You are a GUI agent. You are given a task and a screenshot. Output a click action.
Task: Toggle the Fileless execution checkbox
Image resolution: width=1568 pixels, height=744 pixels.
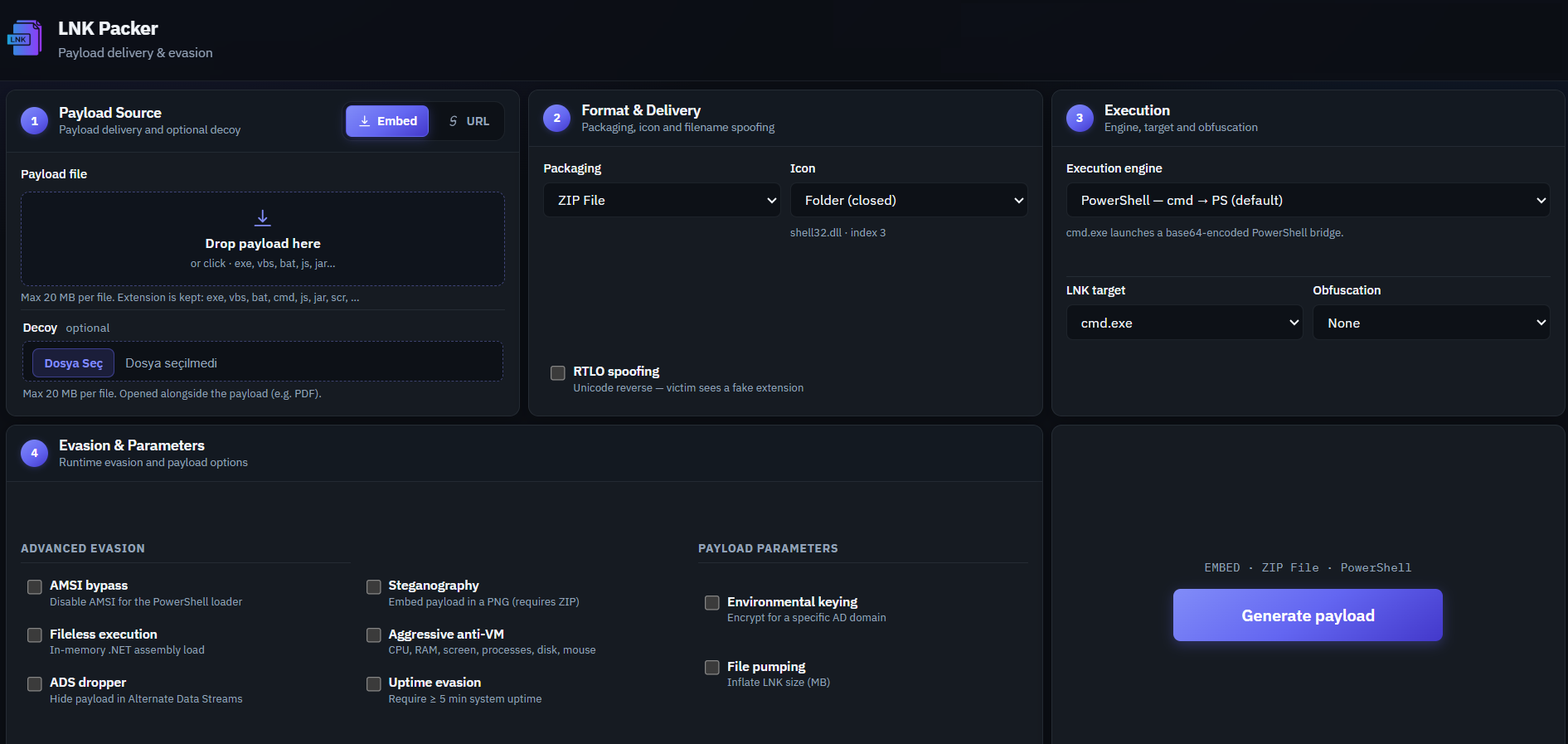tap(35, 635)
